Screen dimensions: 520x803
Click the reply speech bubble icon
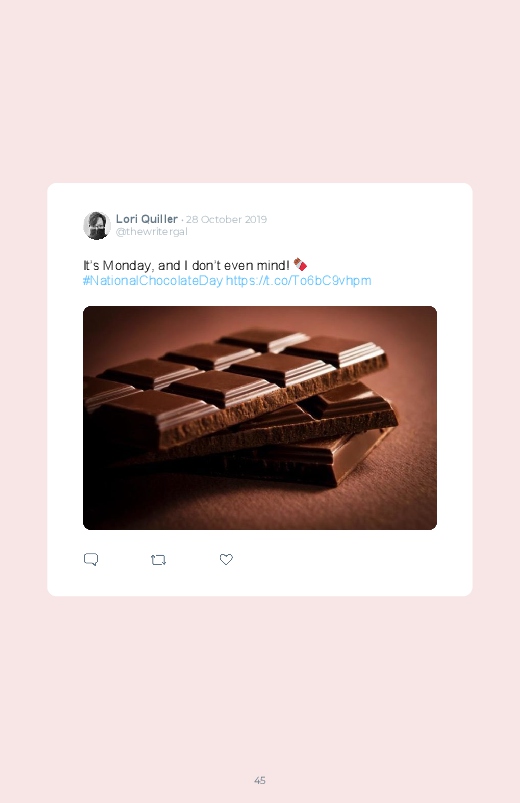(x=91, y=559)
